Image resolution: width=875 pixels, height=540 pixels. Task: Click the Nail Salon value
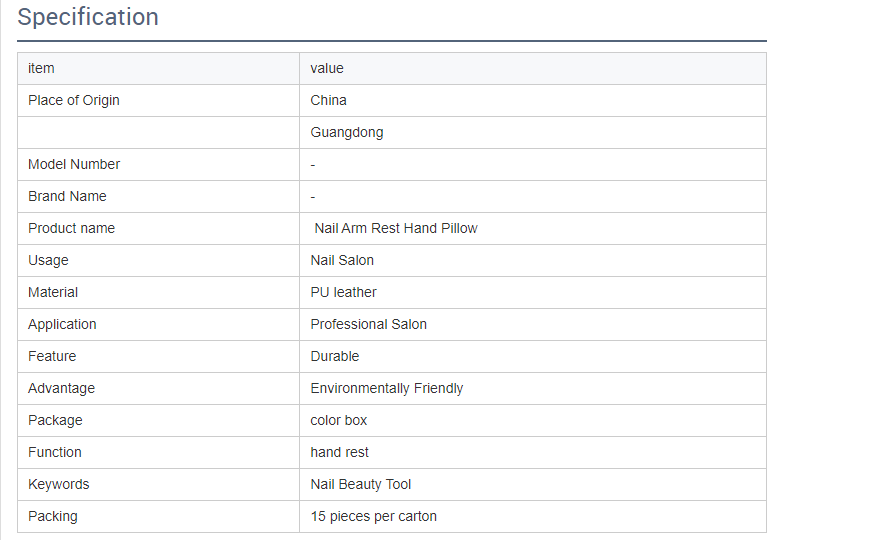pyautogui.click(x=342, y=261)
